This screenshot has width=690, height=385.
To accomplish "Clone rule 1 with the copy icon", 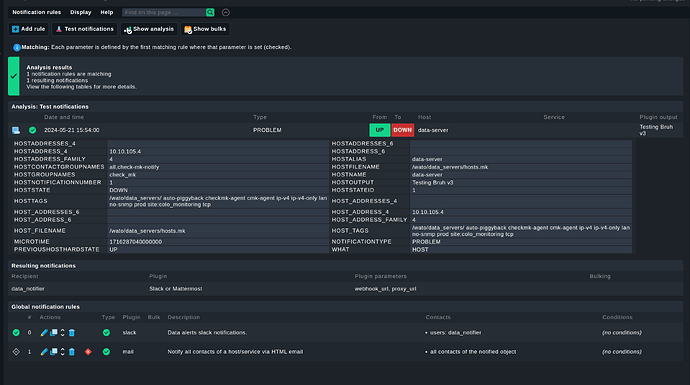I will coord(54,352).
